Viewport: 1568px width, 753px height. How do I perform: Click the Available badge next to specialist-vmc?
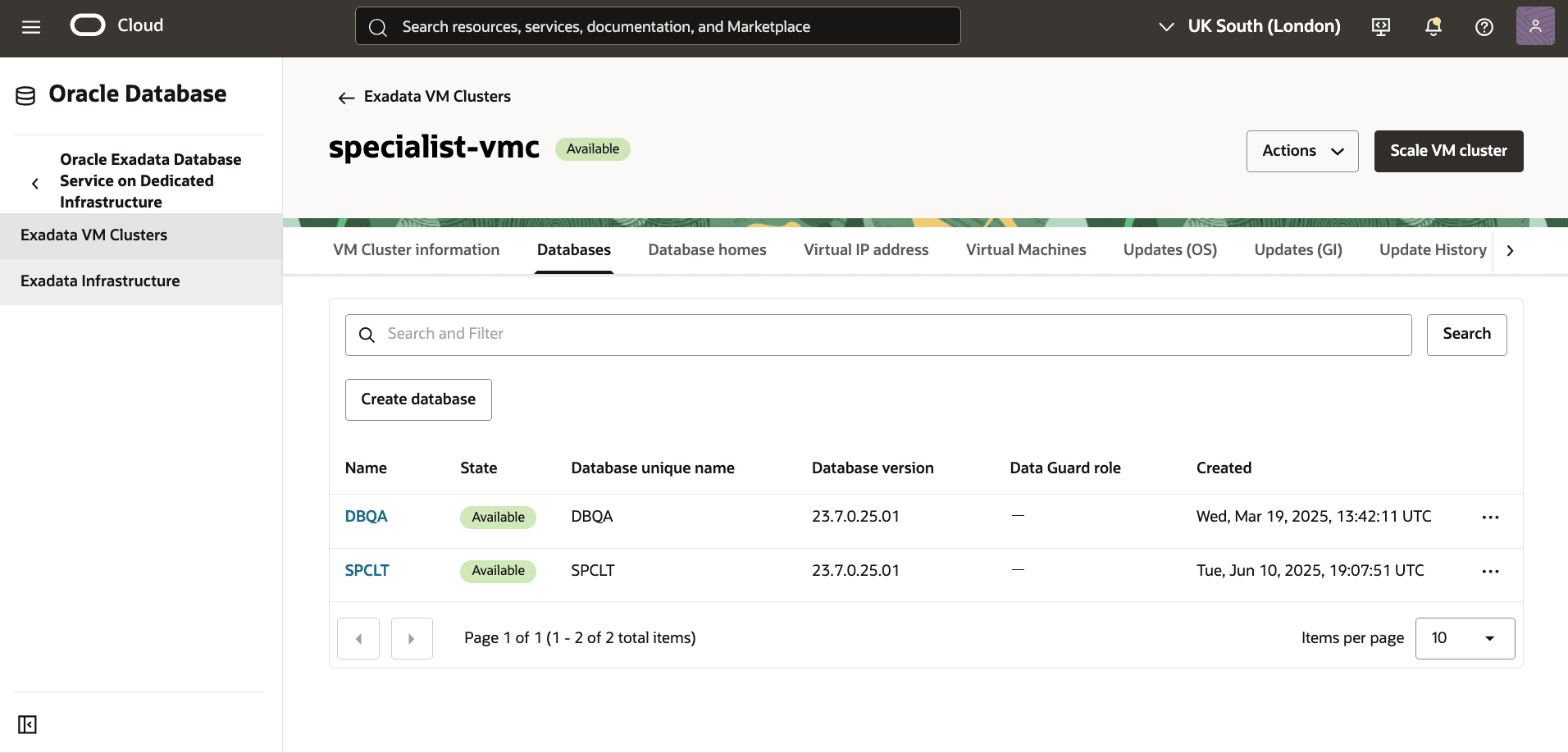tap(593, 149)
